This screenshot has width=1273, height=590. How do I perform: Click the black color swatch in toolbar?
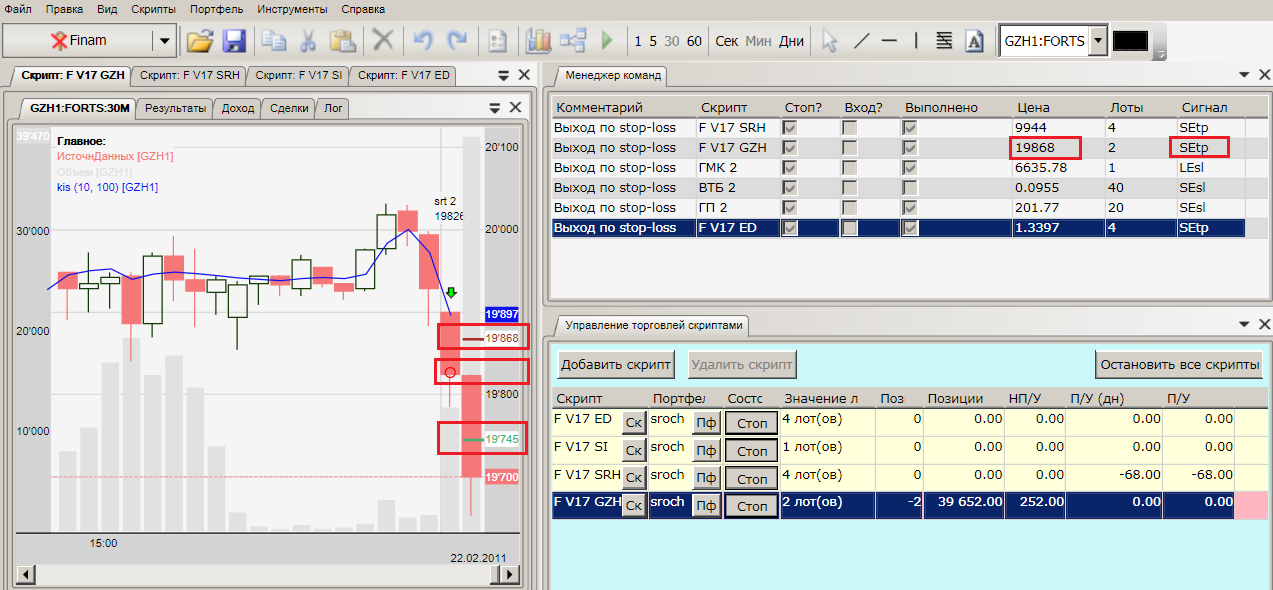[1130, 41]
